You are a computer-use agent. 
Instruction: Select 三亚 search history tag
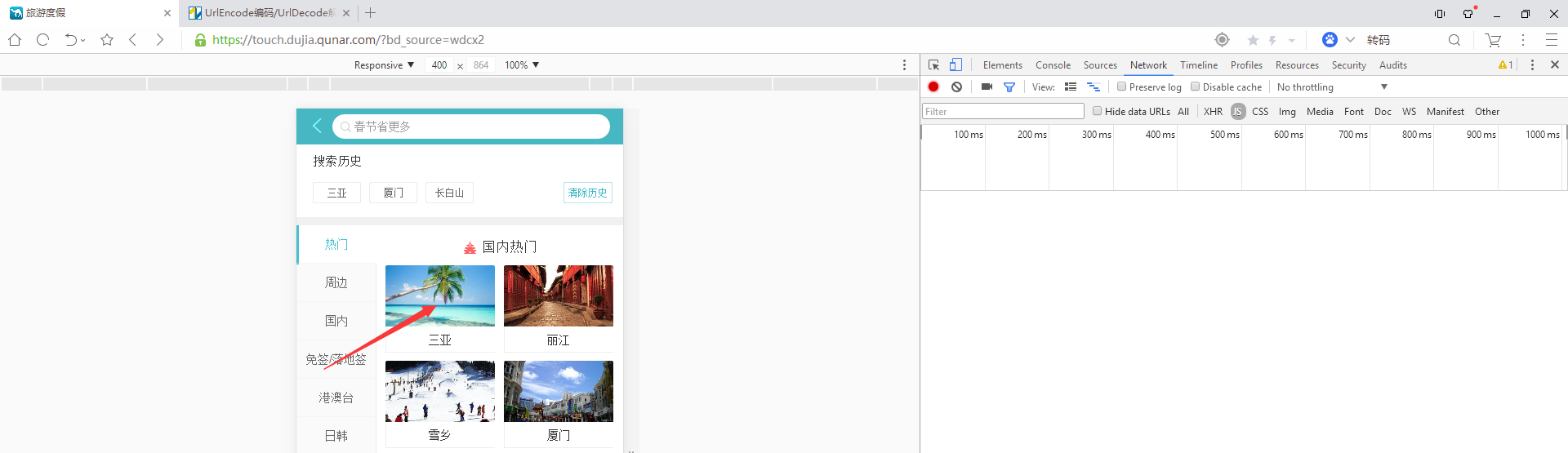[x=336, y=193]
